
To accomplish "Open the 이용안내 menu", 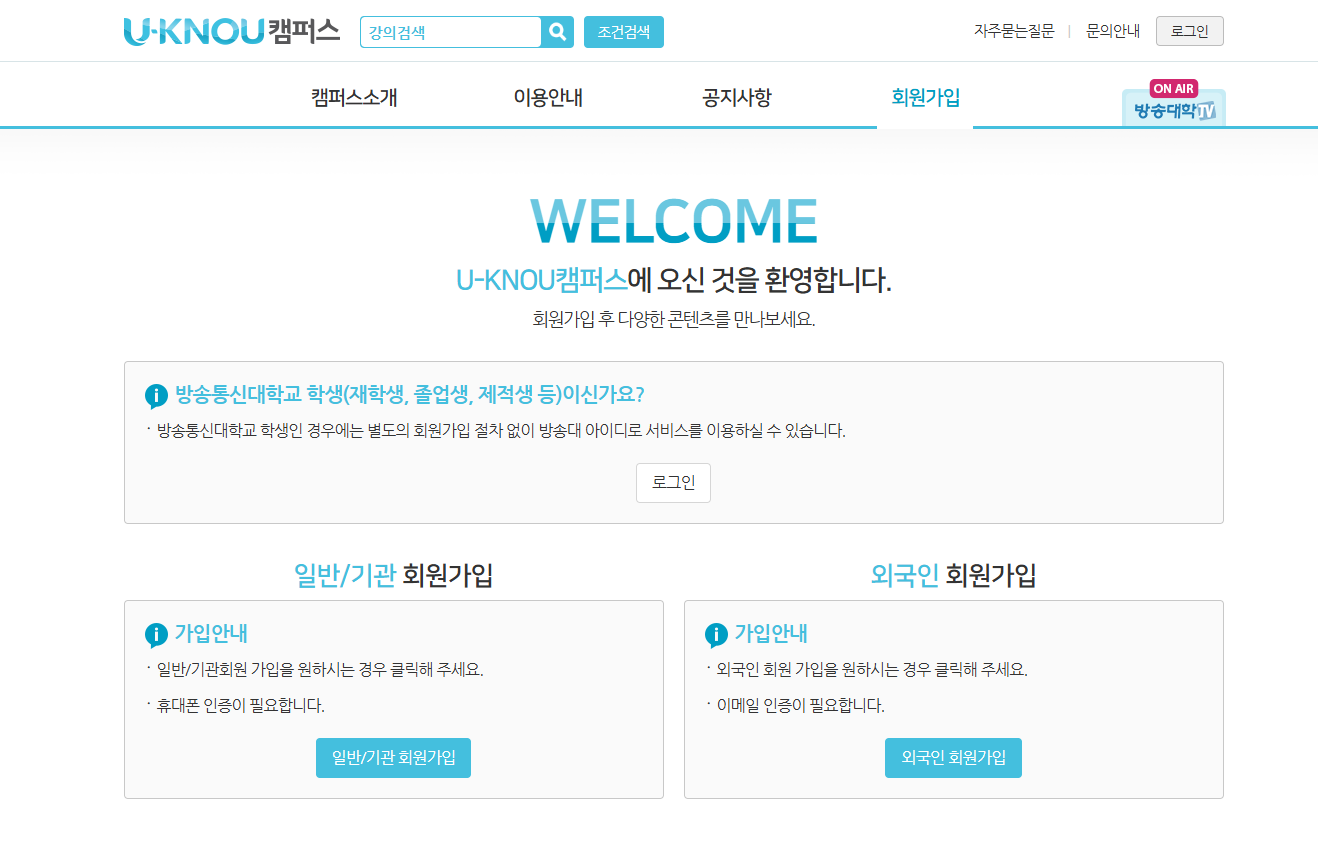I will 548,98.
